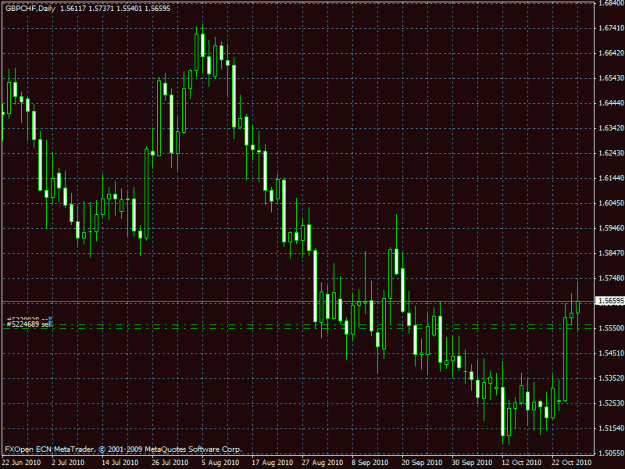Select the #5224689 sell order label
This screenshot has height=469, width=625.
[x=30, y=324]
